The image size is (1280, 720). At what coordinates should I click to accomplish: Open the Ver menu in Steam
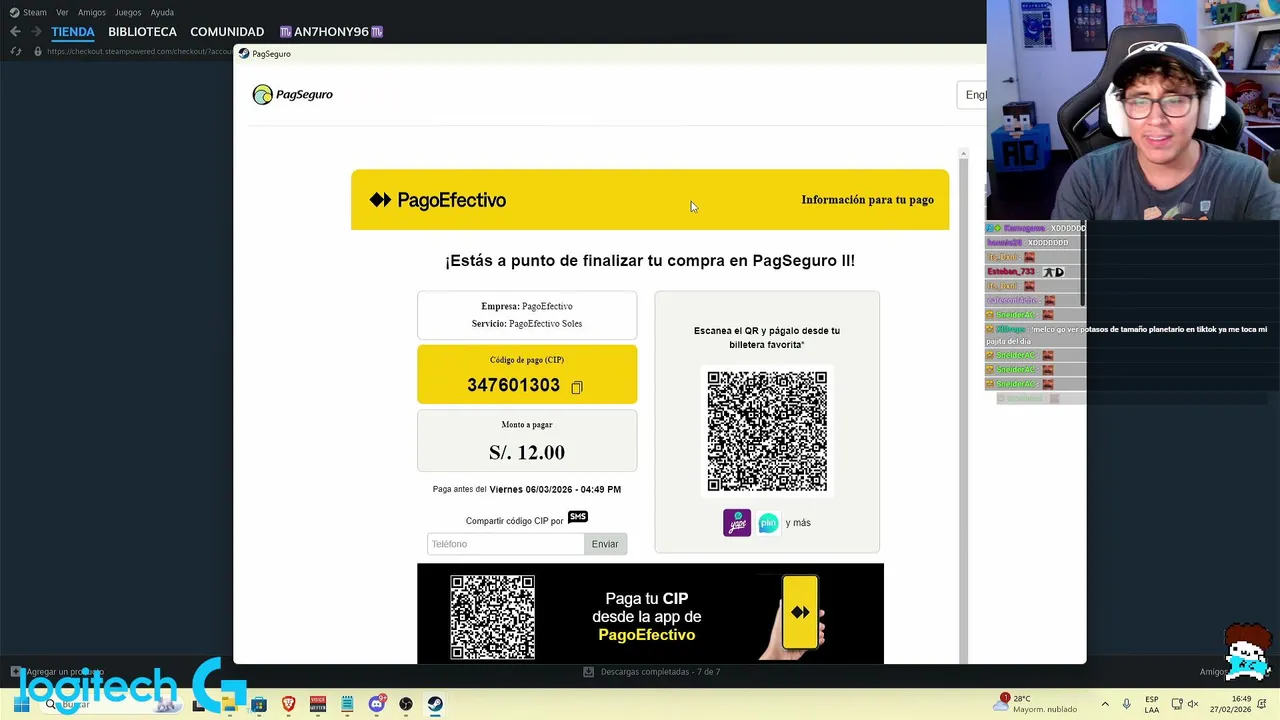pos(62,12)
